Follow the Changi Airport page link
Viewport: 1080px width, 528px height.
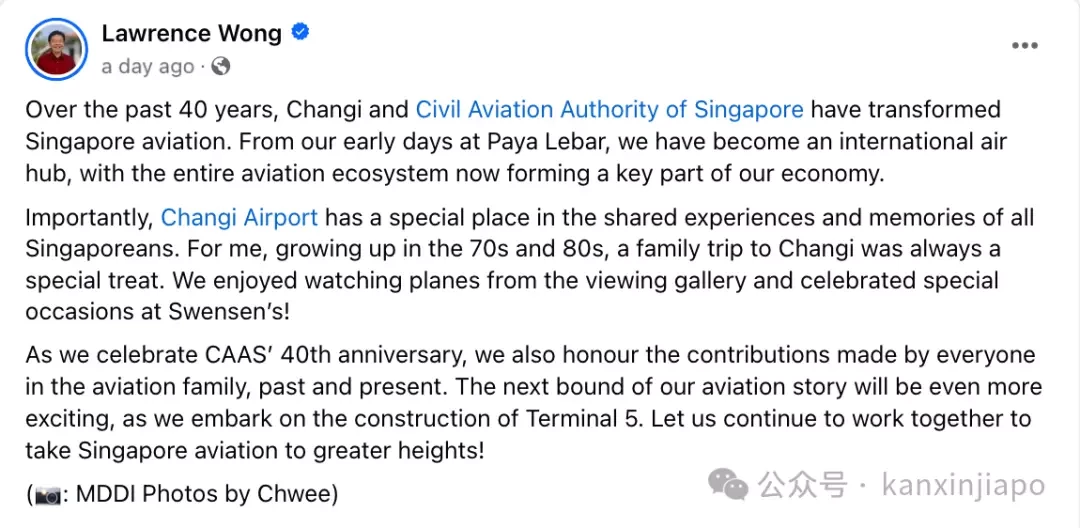240,218
